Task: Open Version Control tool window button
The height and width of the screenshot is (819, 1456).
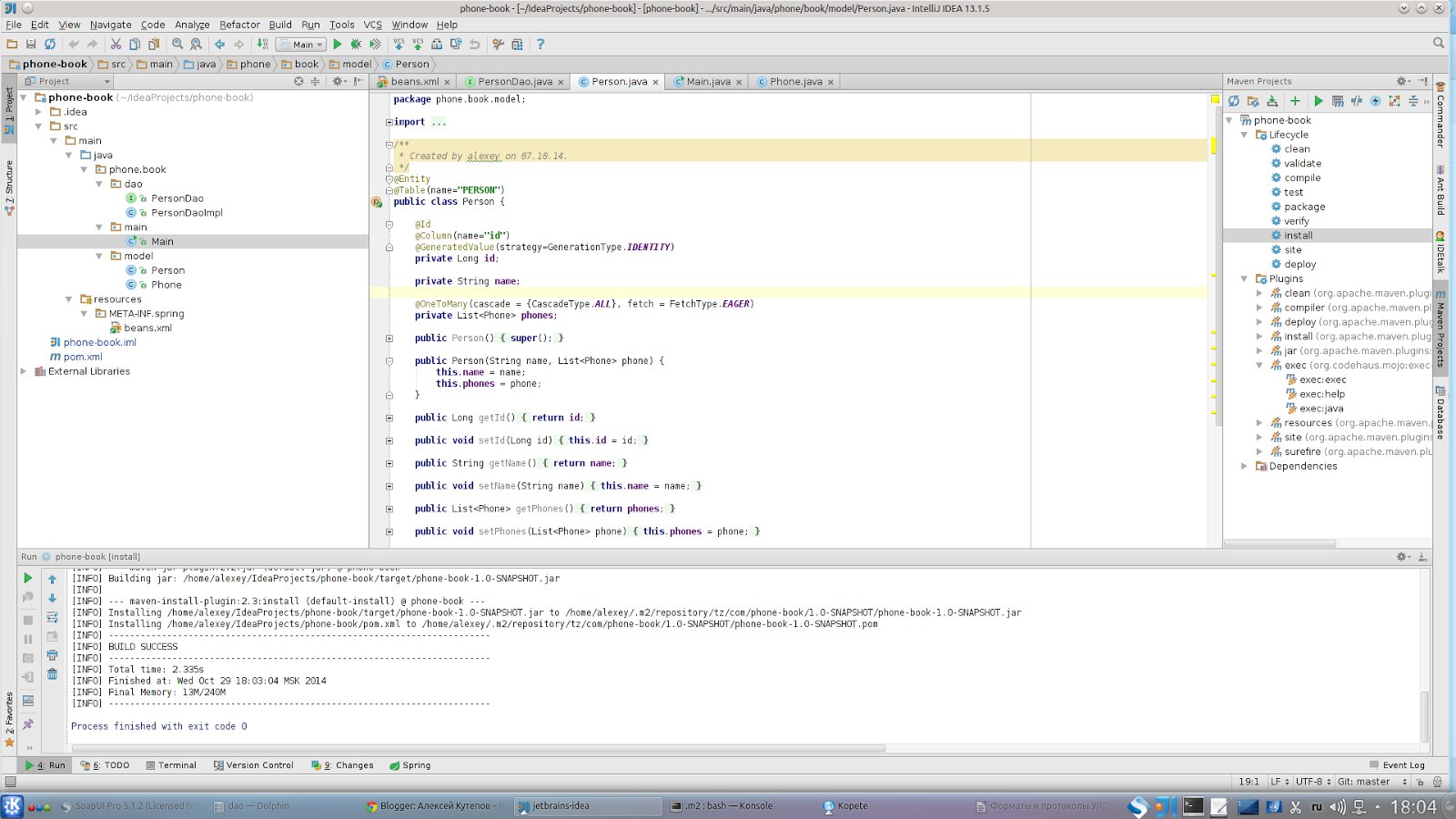Action: 253,765
